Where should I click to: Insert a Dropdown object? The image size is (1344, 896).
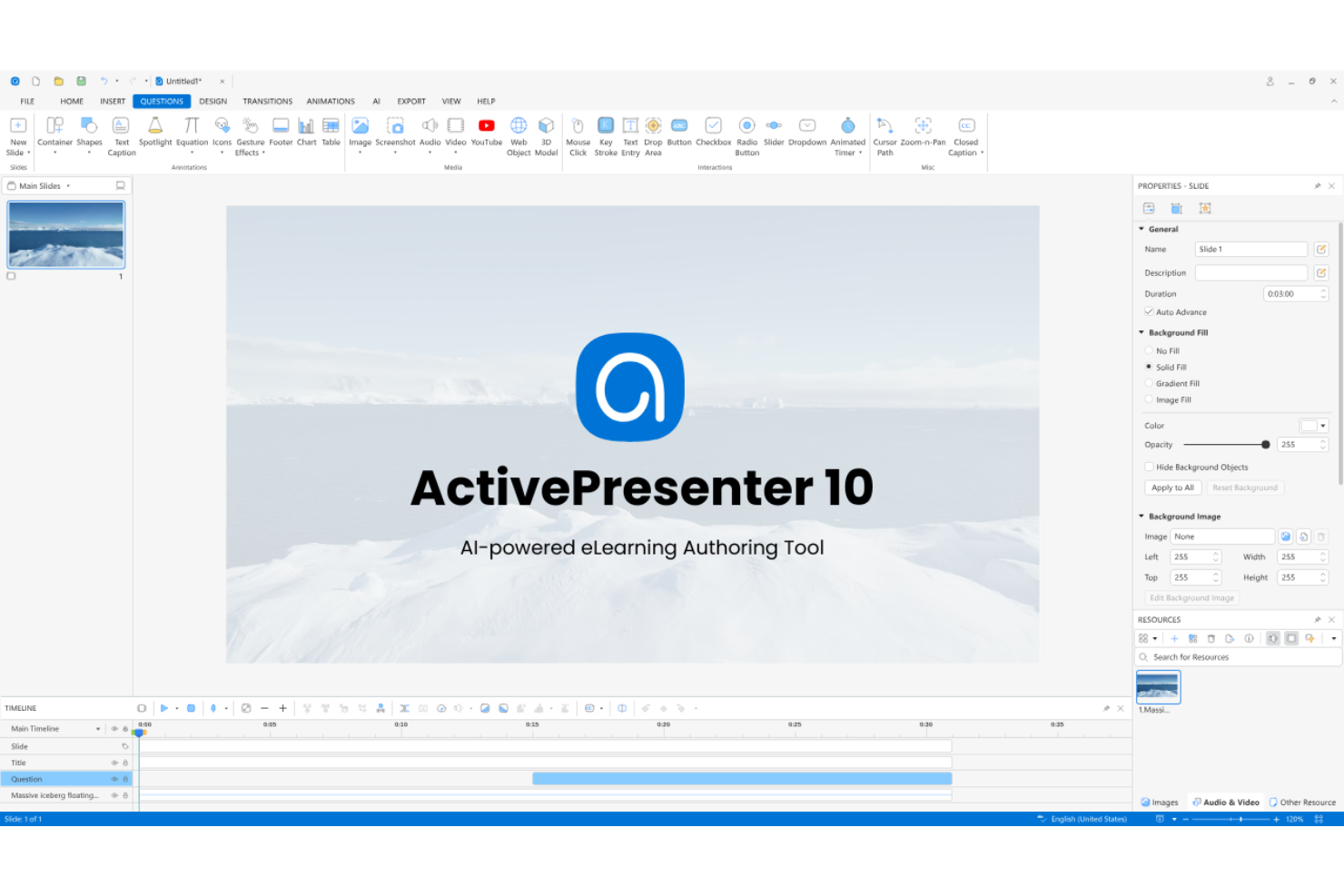coord(807,132)
